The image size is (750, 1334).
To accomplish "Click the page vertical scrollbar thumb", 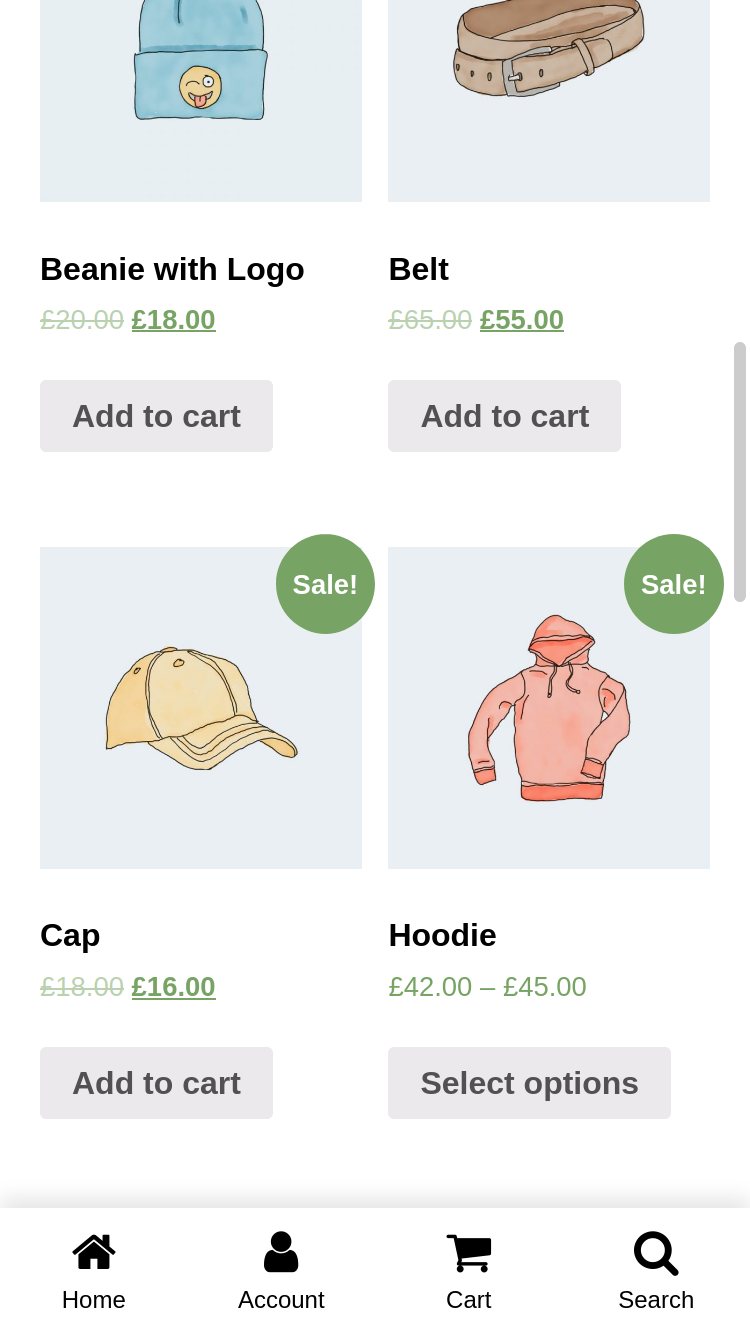I will [x=740, y=472].
